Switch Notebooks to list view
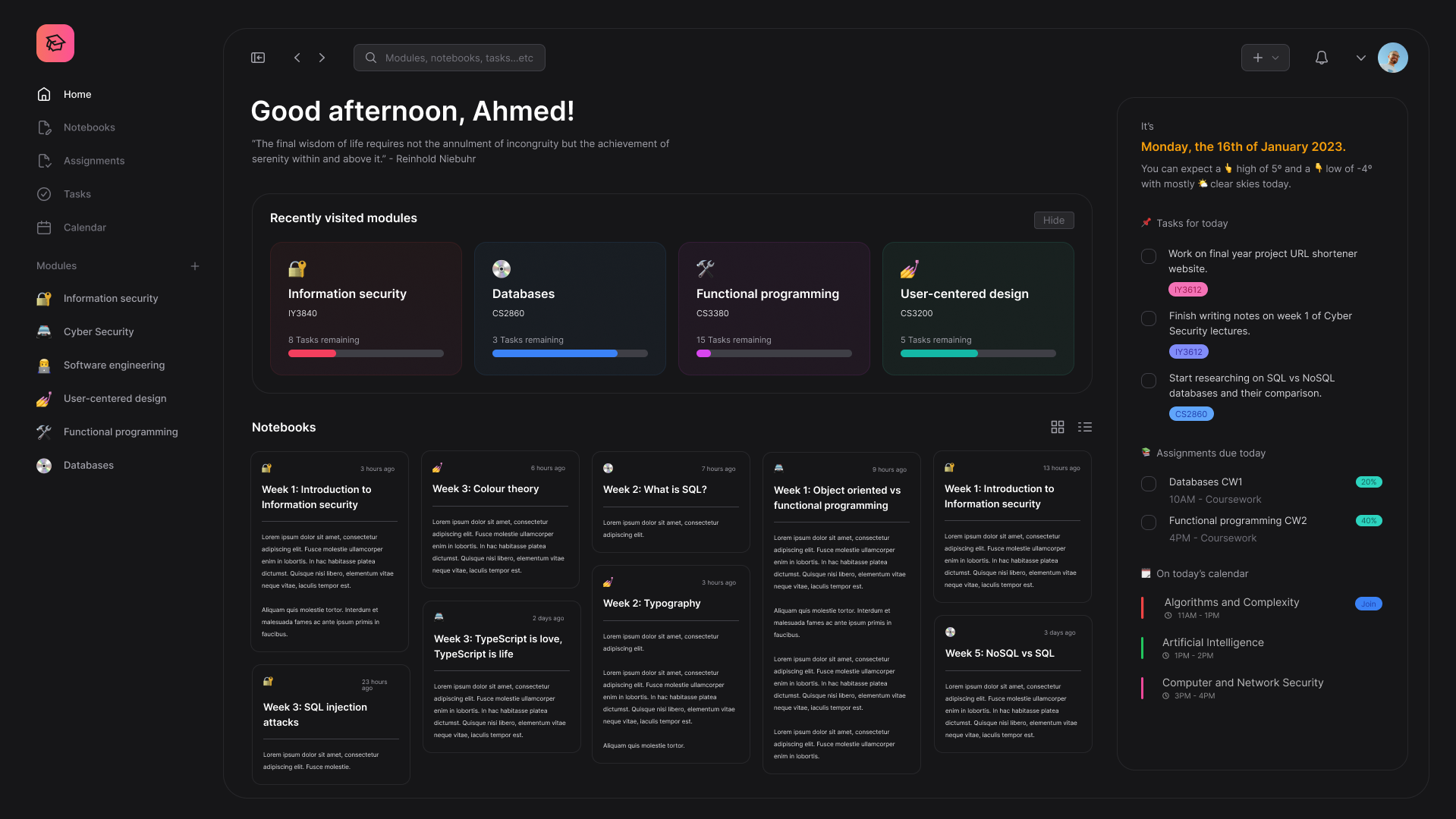 click(x=1084, y=427)
